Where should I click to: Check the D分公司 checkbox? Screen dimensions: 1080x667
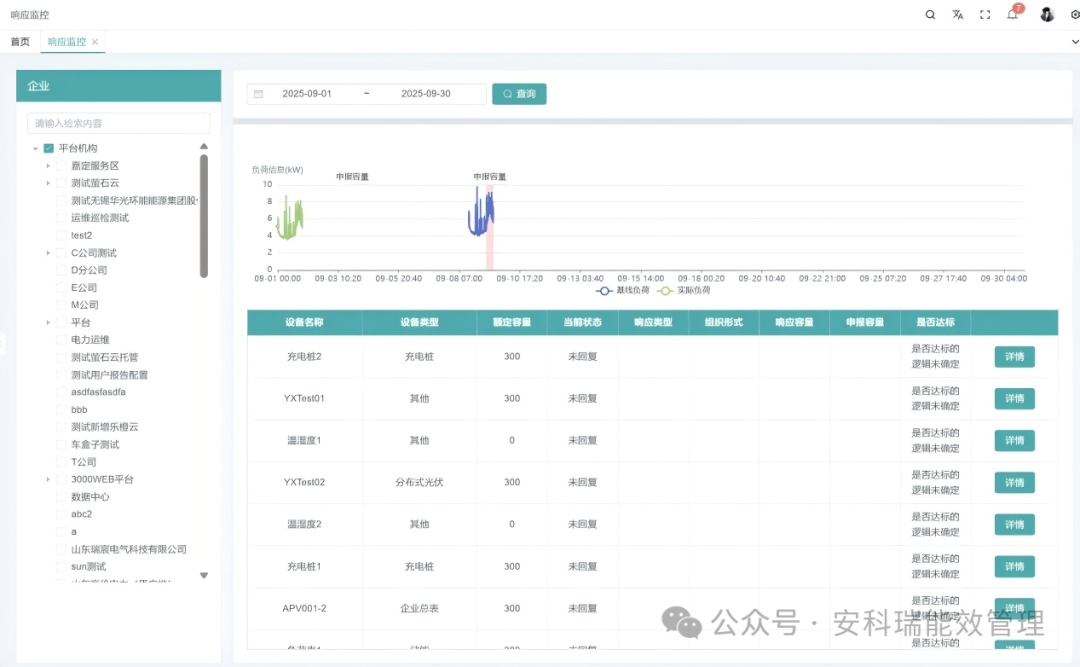pos(61,270)
